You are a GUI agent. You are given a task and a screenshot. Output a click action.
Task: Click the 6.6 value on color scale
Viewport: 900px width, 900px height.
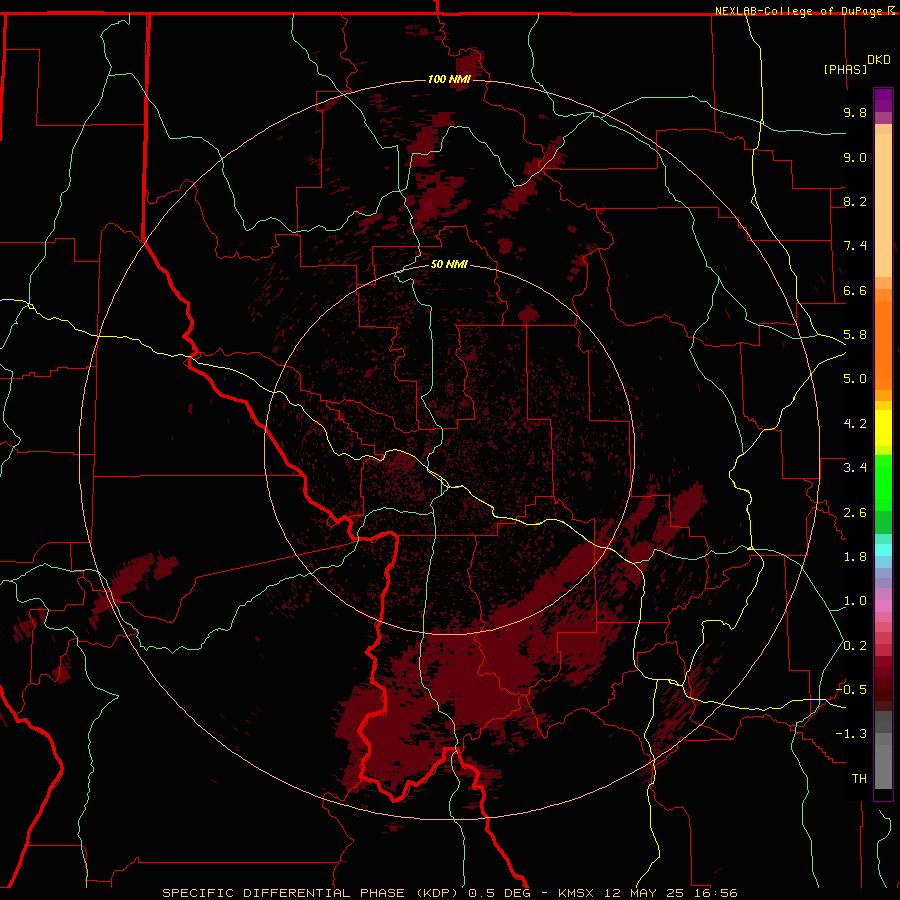click(x=855, y=290)
